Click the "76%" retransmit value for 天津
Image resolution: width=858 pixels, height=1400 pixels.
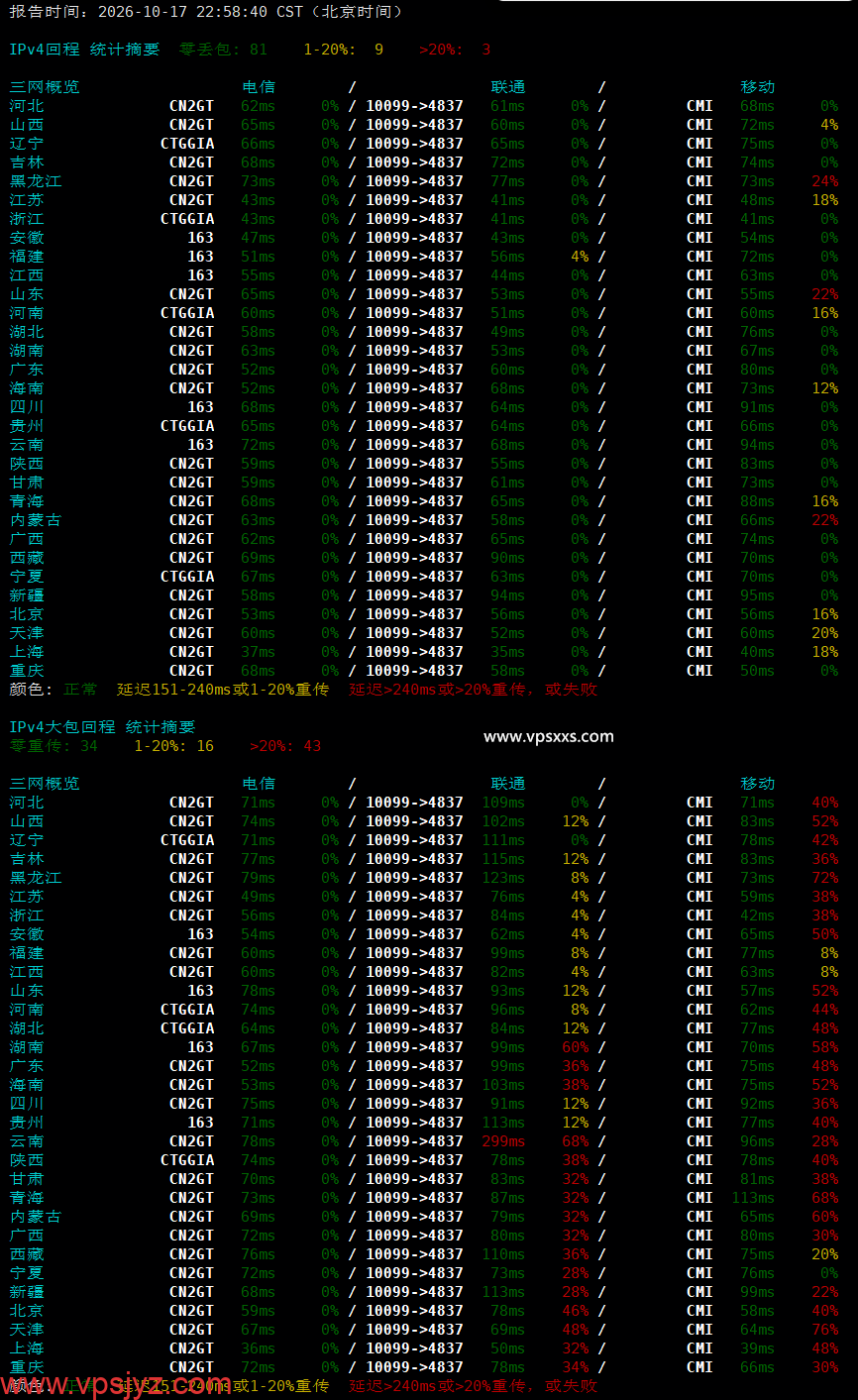click(824, 1330)
